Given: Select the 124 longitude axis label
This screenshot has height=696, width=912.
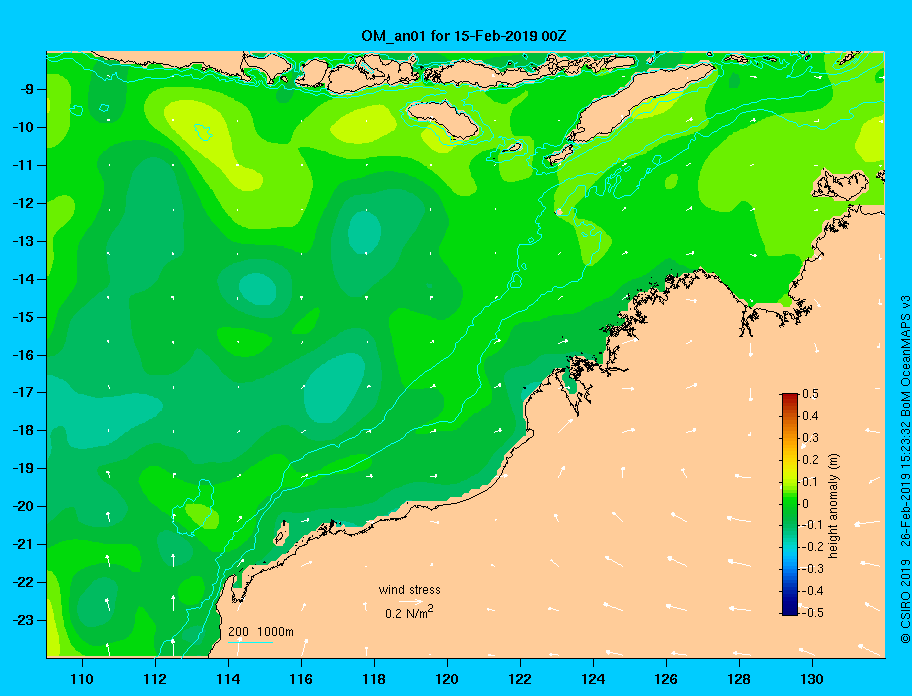Looking at the screenshot, I should 593,679.
